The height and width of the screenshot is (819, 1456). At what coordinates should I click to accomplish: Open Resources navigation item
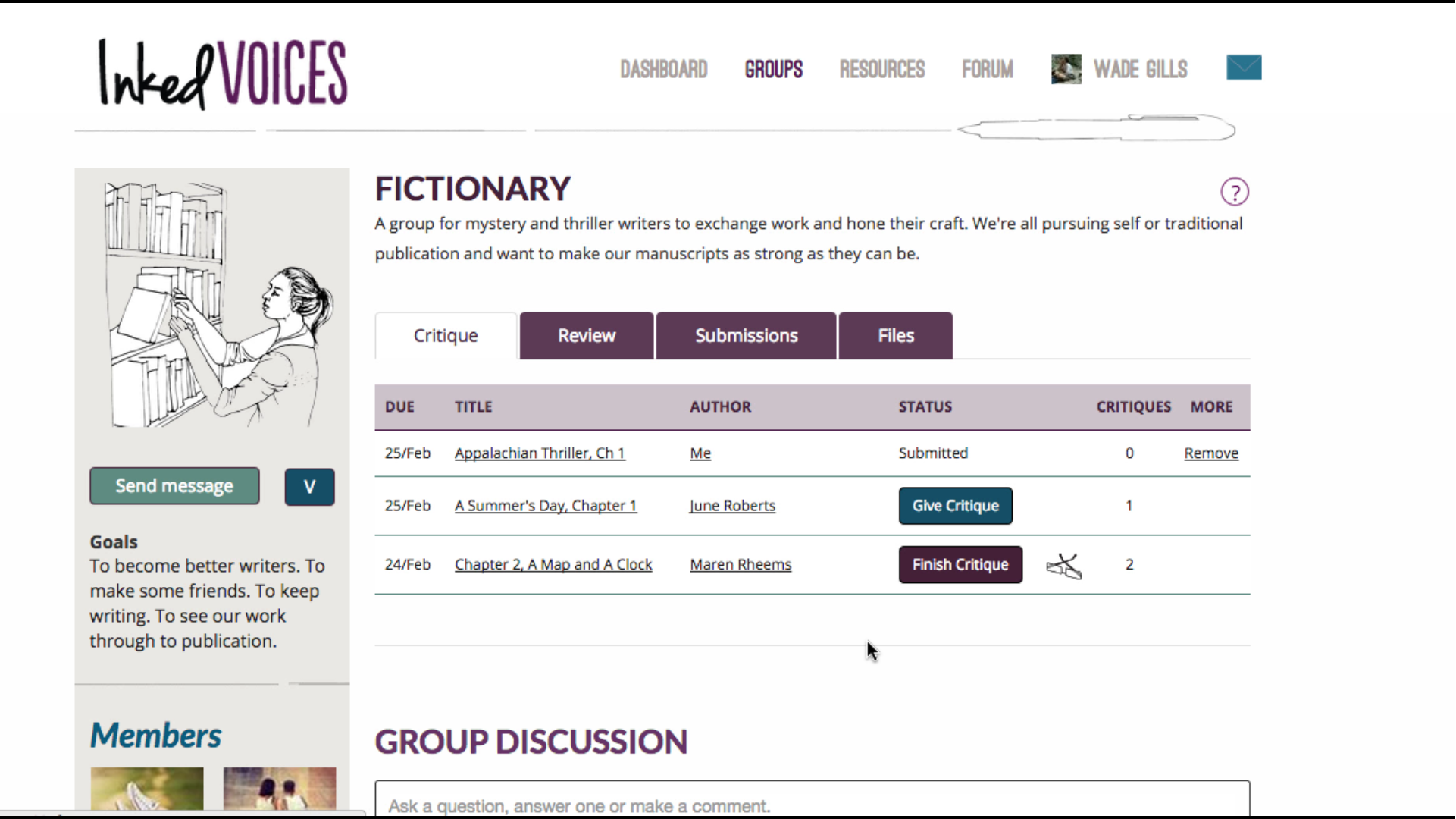tap(881, 70)
